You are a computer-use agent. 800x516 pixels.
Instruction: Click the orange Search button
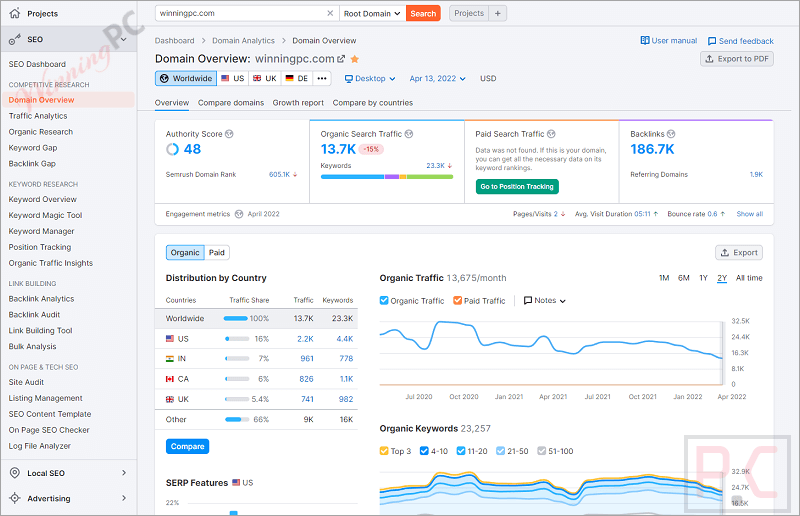[x=423, y=13]
